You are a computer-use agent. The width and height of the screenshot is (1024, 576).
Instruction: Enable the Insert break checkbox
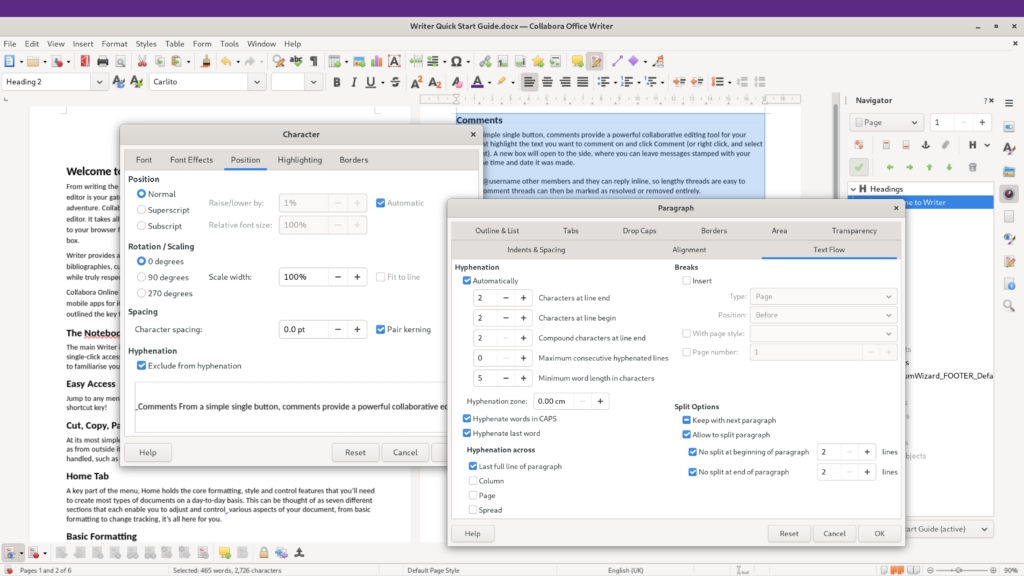[686, 281]
